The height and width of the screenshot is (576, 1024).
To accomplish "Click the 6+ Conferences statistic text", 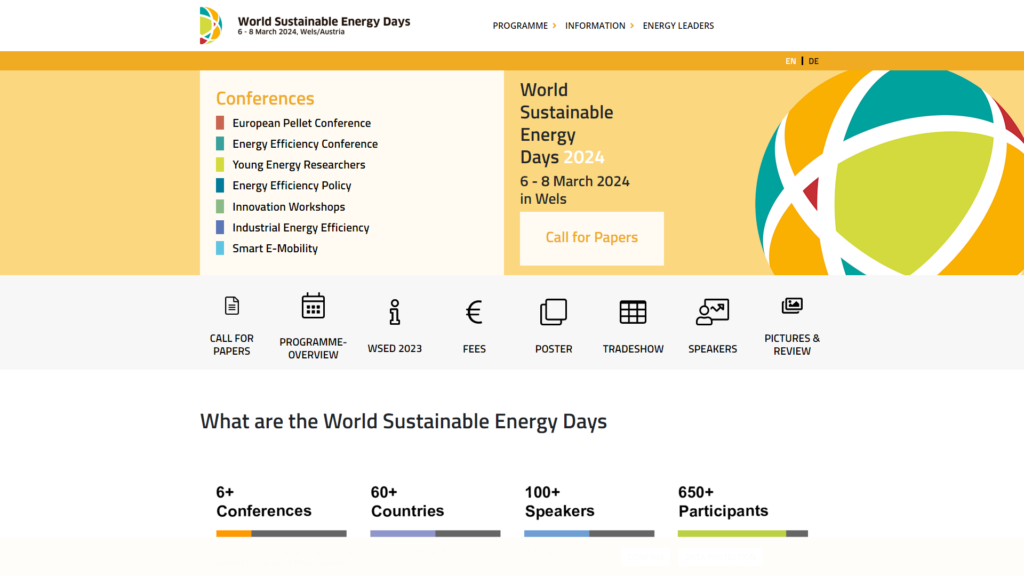I will click(x=264, y=502).
